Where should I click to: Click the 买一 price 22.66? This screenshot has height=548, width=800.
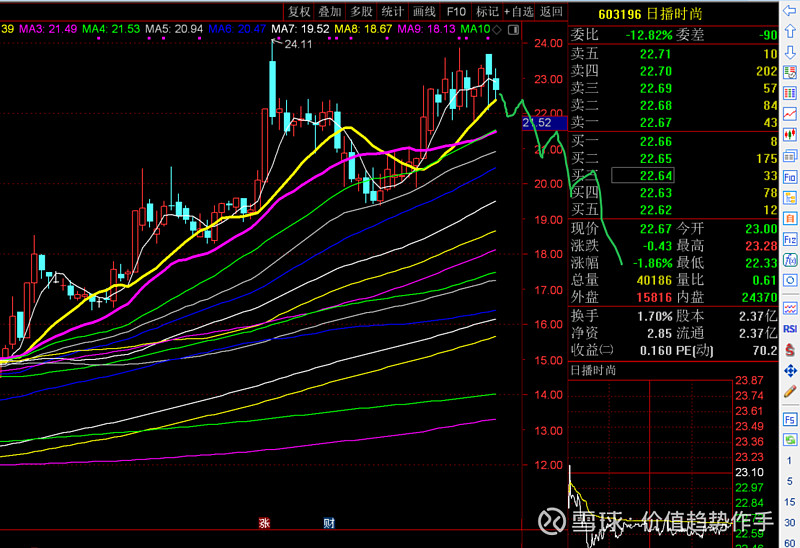point(656,141)
